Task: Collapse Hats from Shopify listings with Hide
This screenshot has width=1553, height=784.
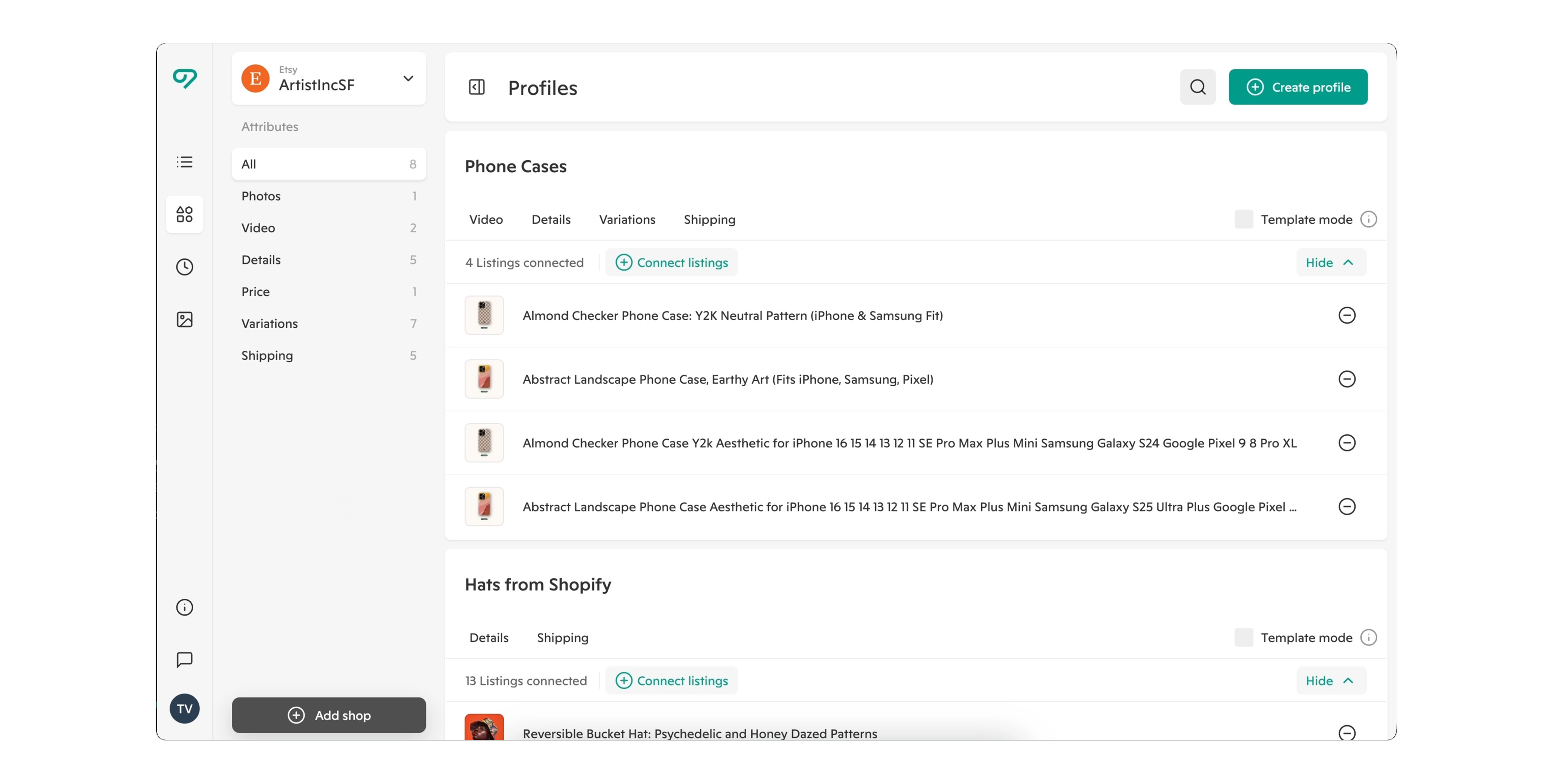Action: point(1331,681)
